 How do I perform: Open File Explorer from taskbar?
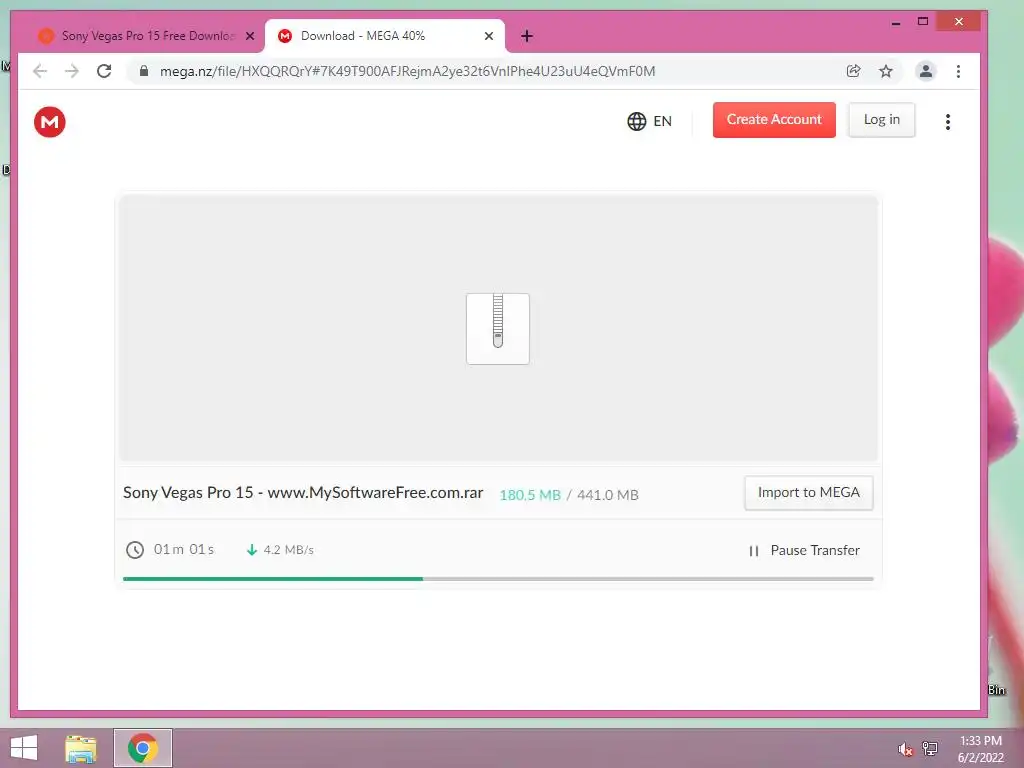(x=81, y=748)
